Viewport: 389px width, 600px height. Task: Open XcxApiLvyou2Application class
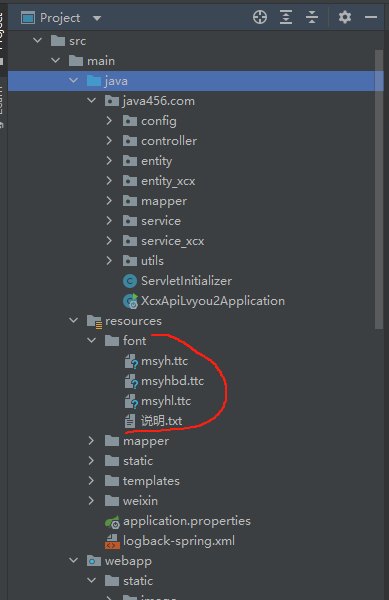pyautogui.click(x=213, y=301)
